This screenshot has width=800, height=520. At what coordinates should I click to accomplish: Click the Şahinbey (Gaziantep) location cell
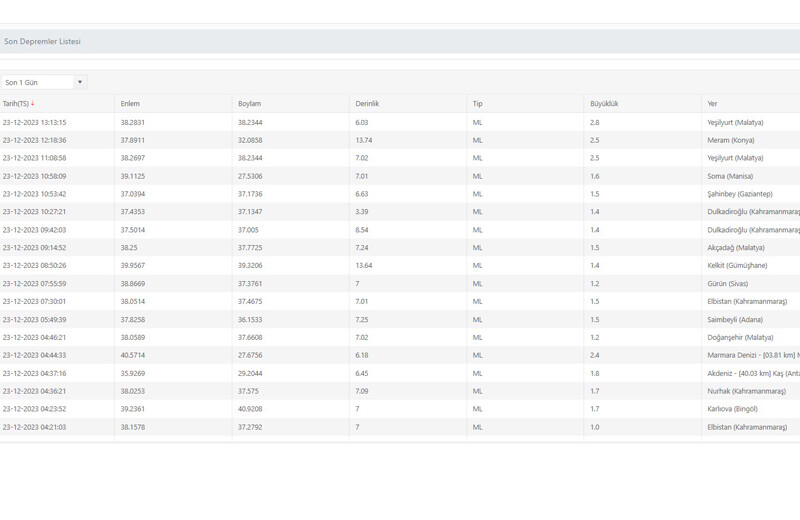[739, 194]
